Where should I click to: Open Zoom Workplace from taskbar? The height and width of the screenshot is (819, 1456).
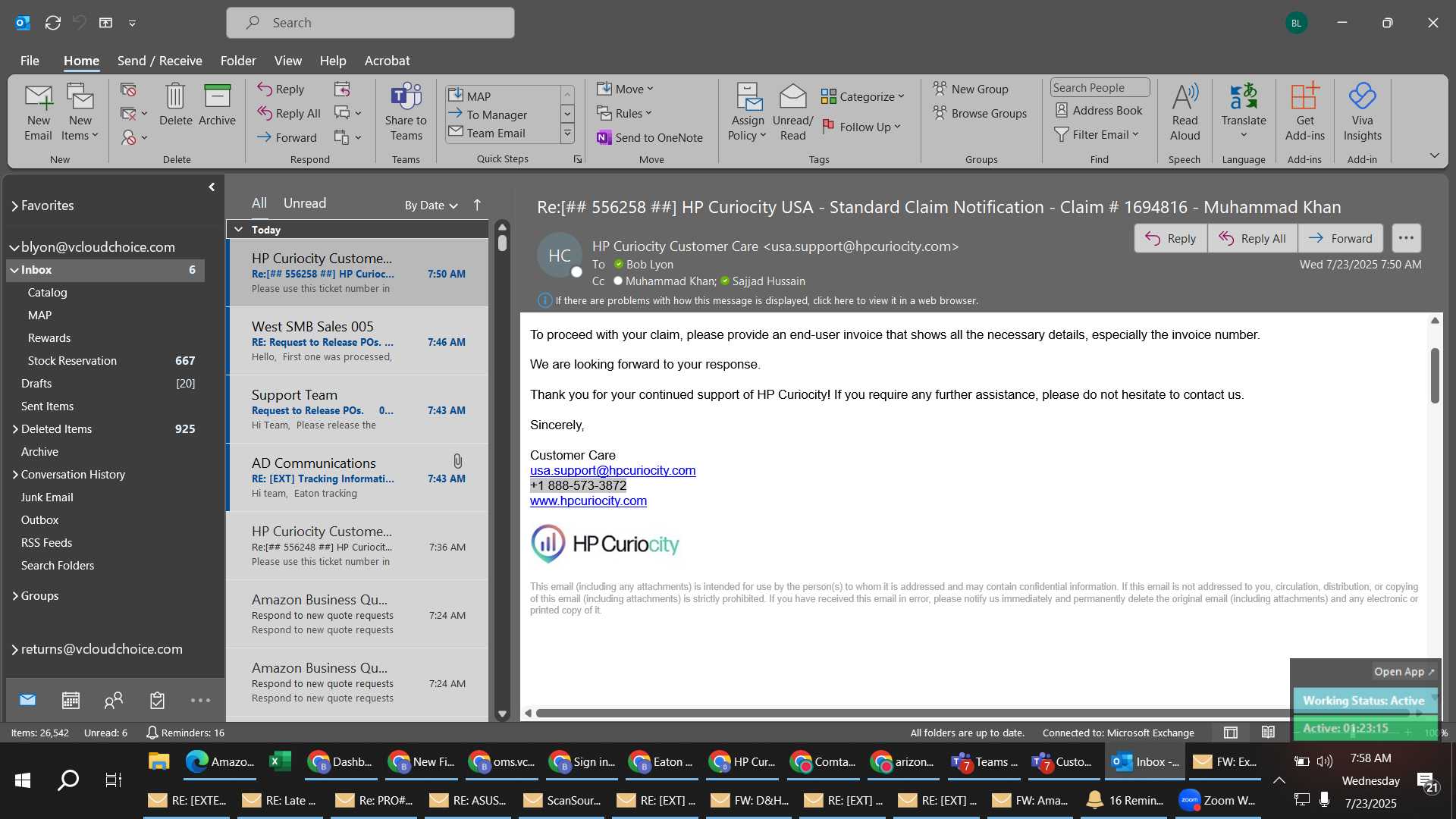pyautogui.click(x=1219, y=800)
